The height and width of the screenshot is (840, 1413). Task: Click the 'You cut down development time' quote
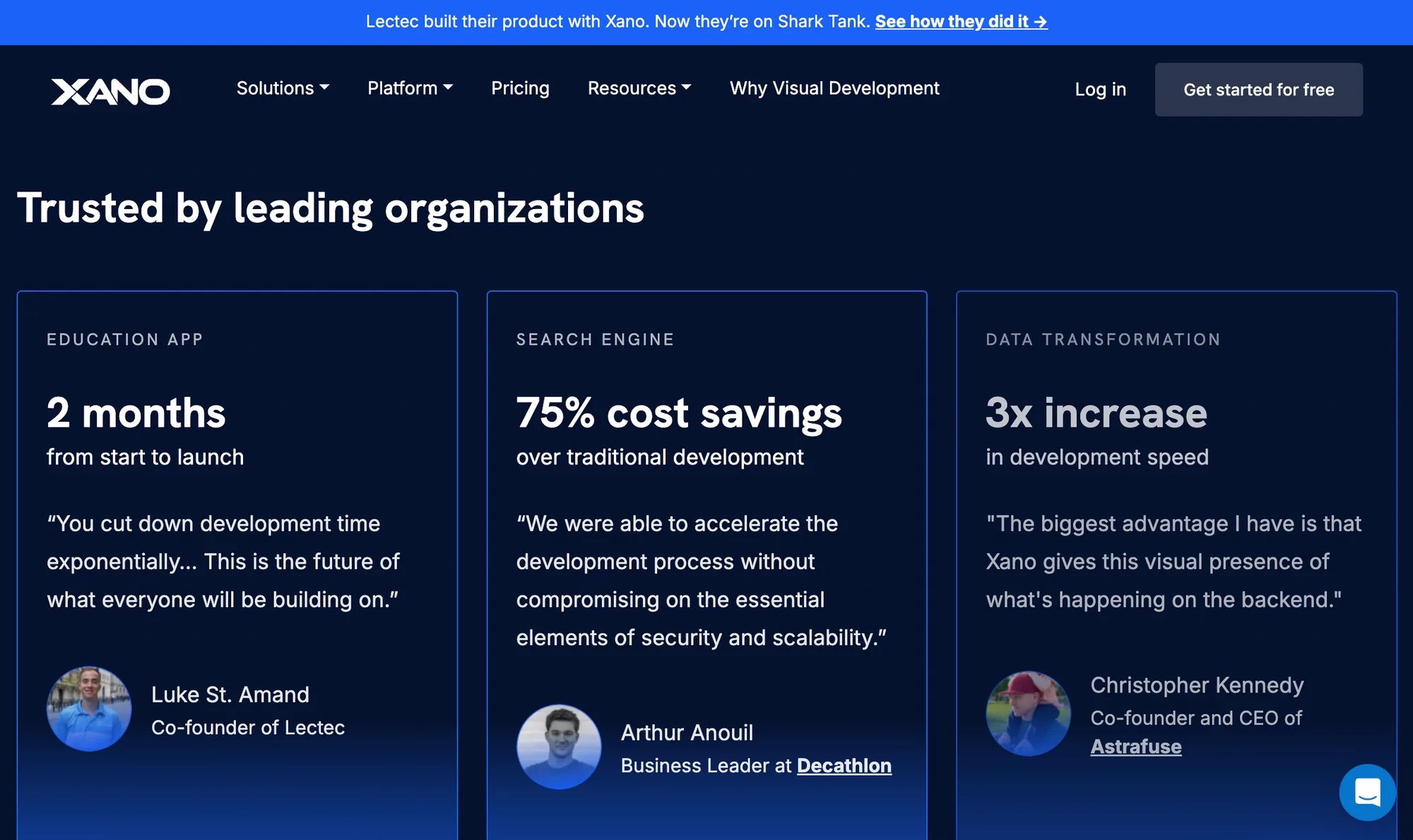[x=223, y=562]
